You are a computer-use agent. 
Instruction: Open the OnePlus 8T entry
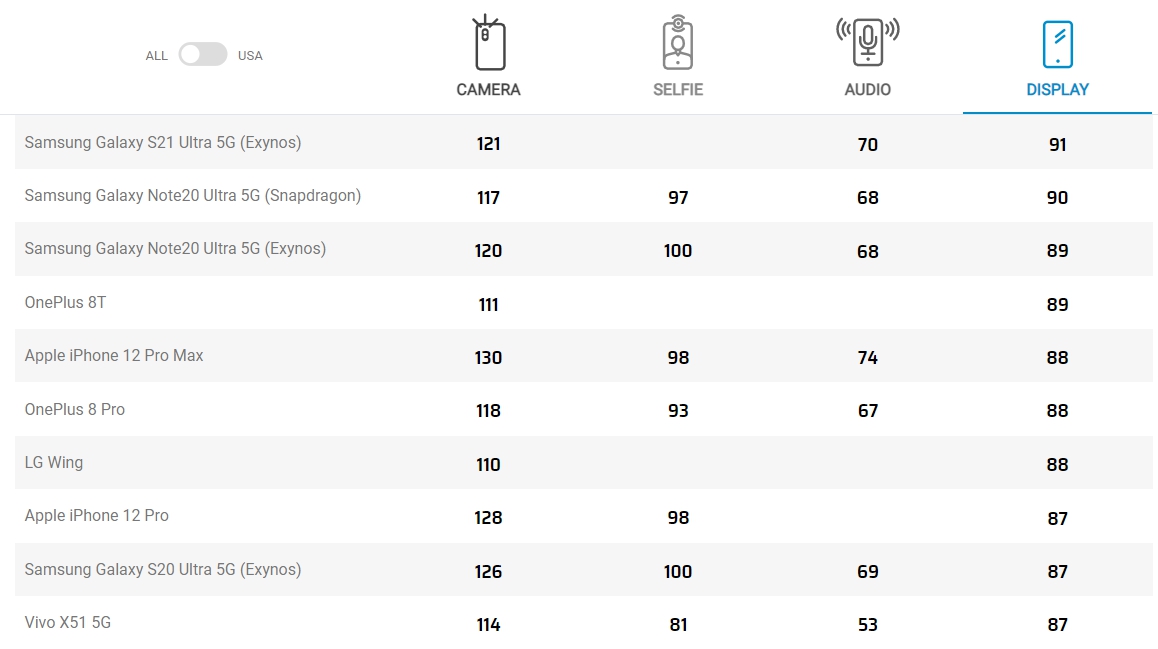(65, 303)
